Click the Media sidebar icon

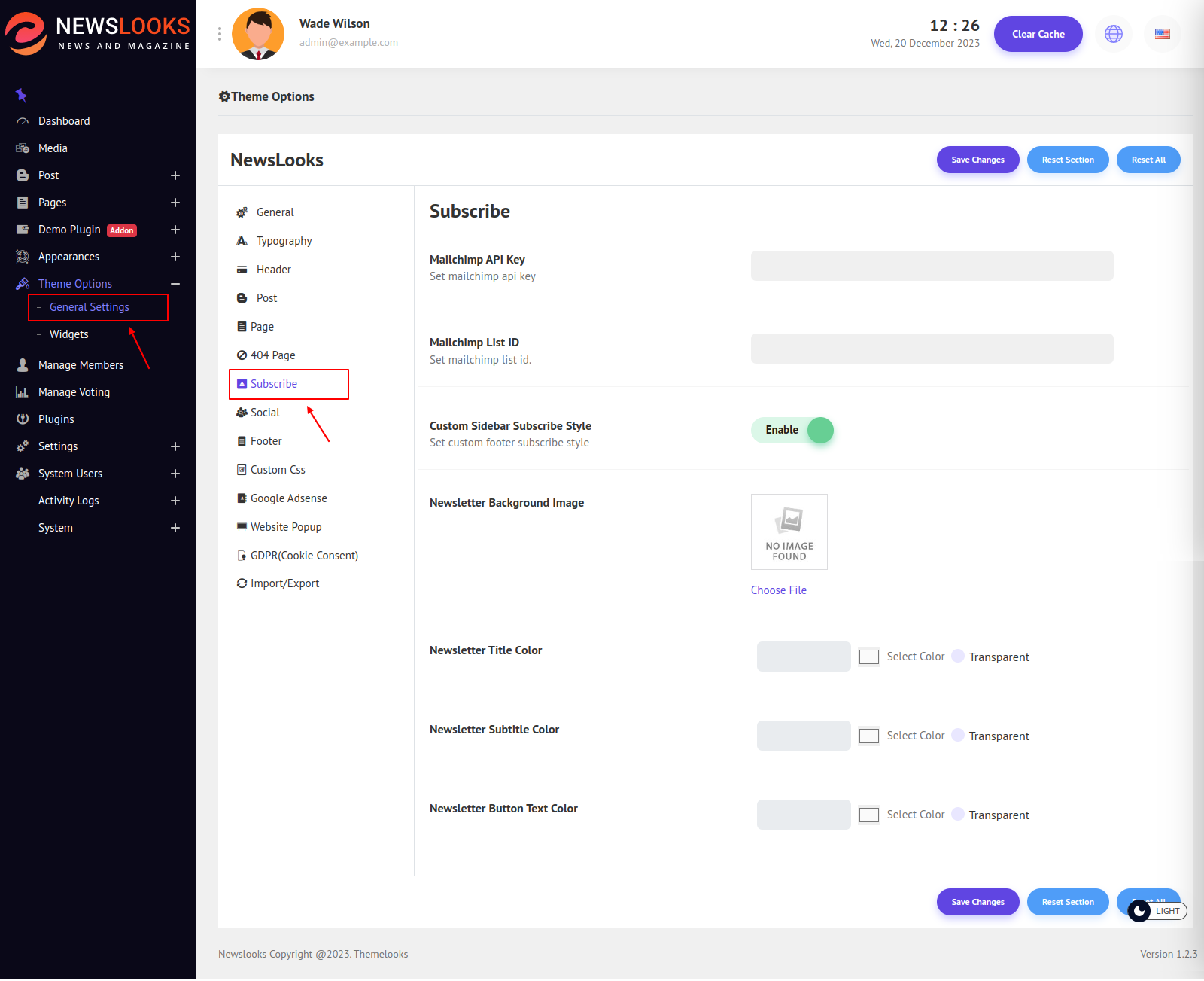point(23,148)
